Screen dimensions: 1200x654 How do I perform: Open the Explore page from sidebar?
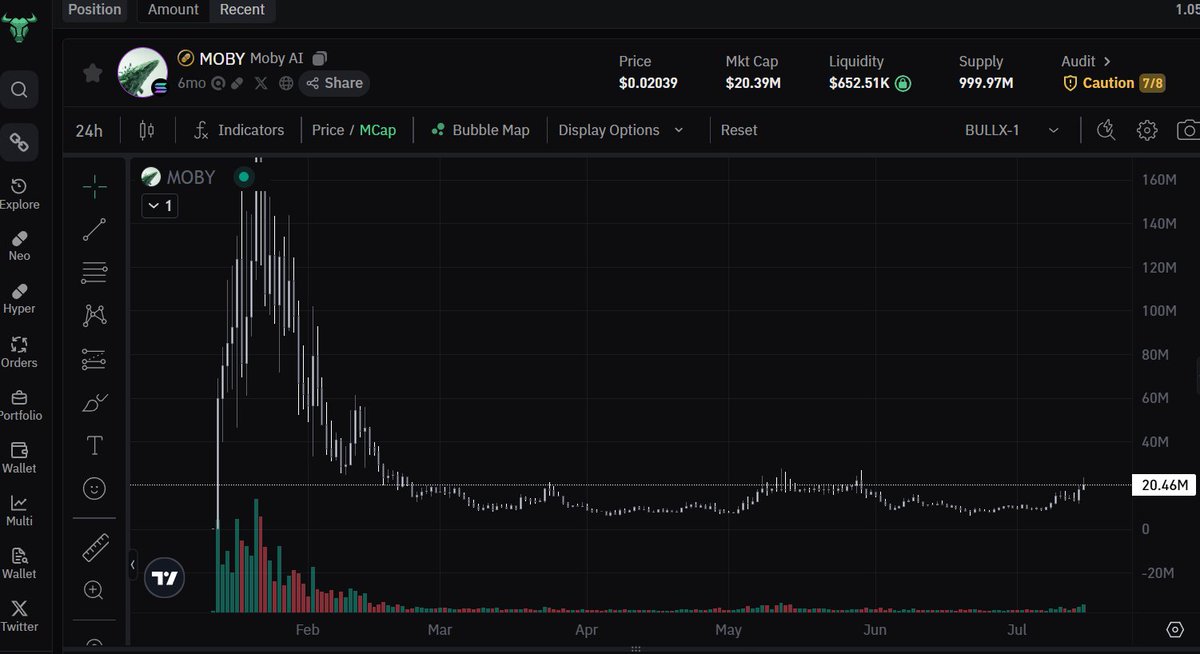pyautogui.click(x=19, y=194)
